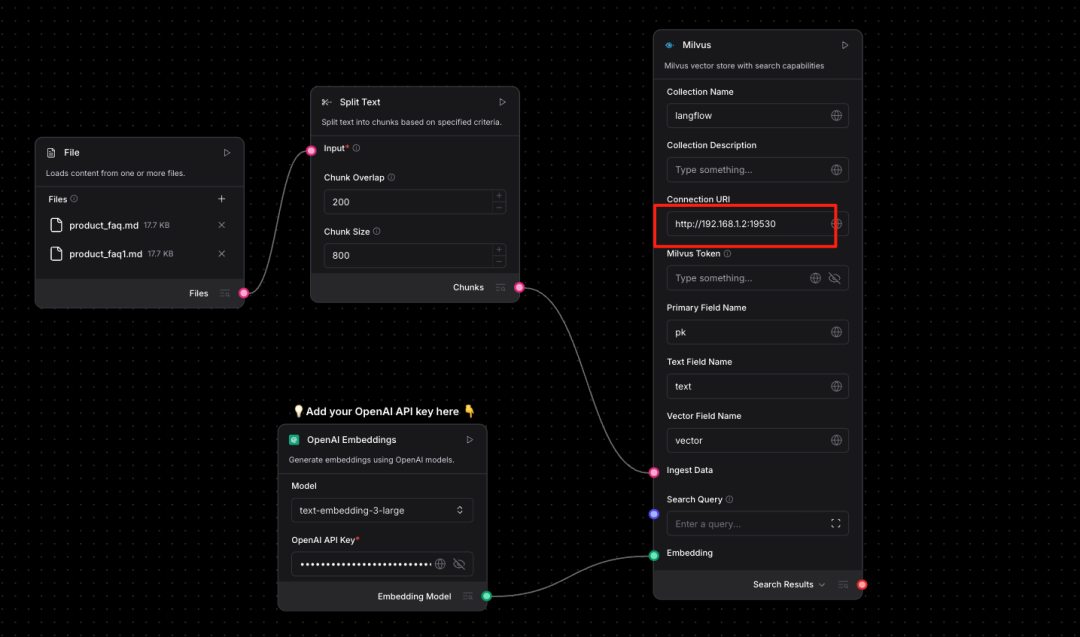Inspect the Files output icon
Image resolution: width=1080 pixels, height=637 pixels.
point(225,293)
